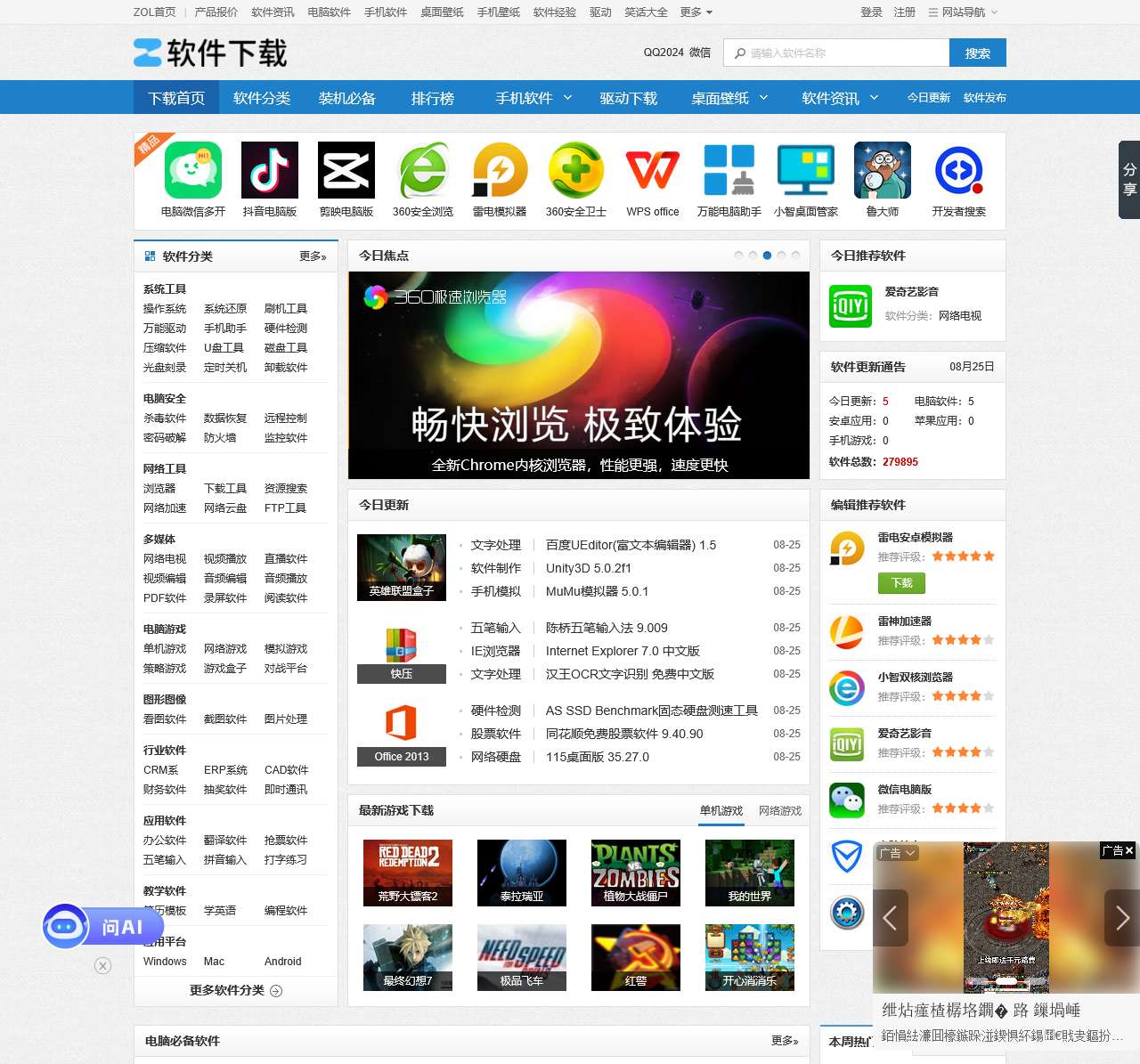
Task: Open the 鲁大师 app icon
Action: 883,170
